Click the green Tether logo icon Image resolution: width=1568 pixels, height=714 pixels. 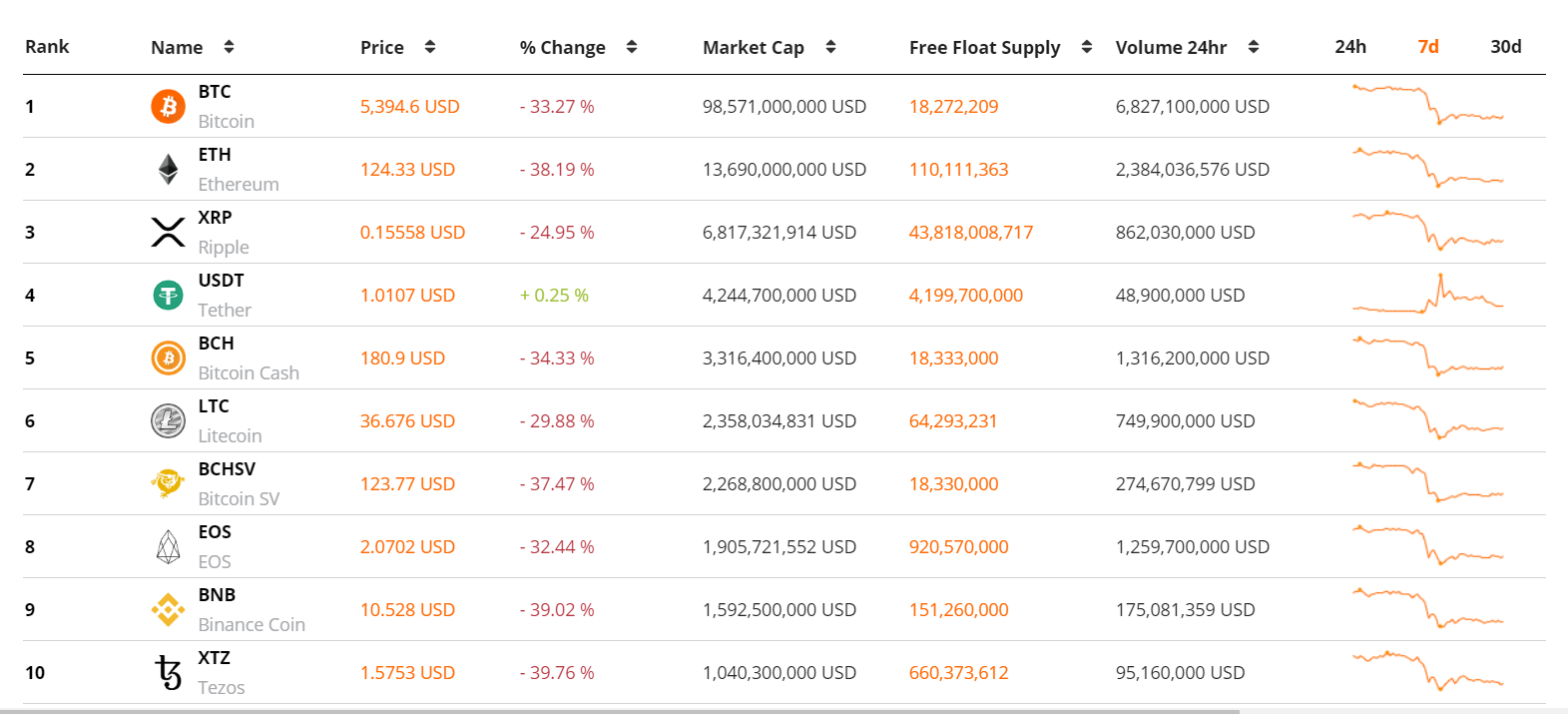[x=168, y=295]
